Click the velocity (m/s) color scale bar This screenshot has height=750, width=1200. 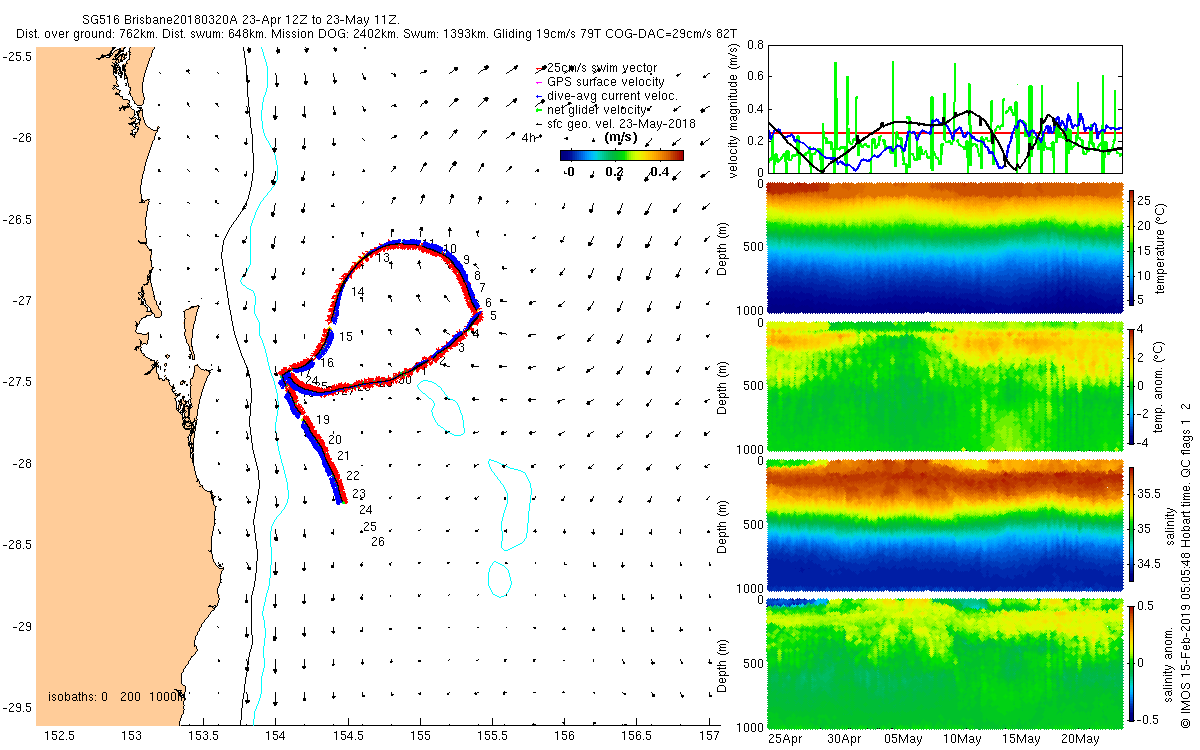click(622, 155)
